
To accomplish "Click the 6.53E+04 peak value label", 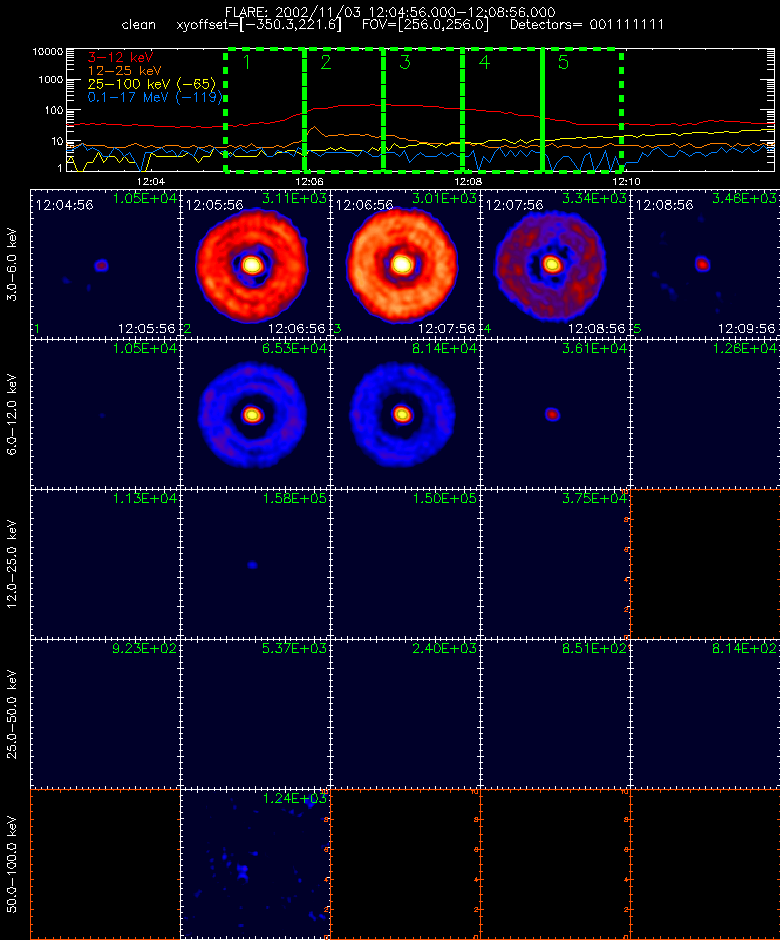I will [294, 348].
